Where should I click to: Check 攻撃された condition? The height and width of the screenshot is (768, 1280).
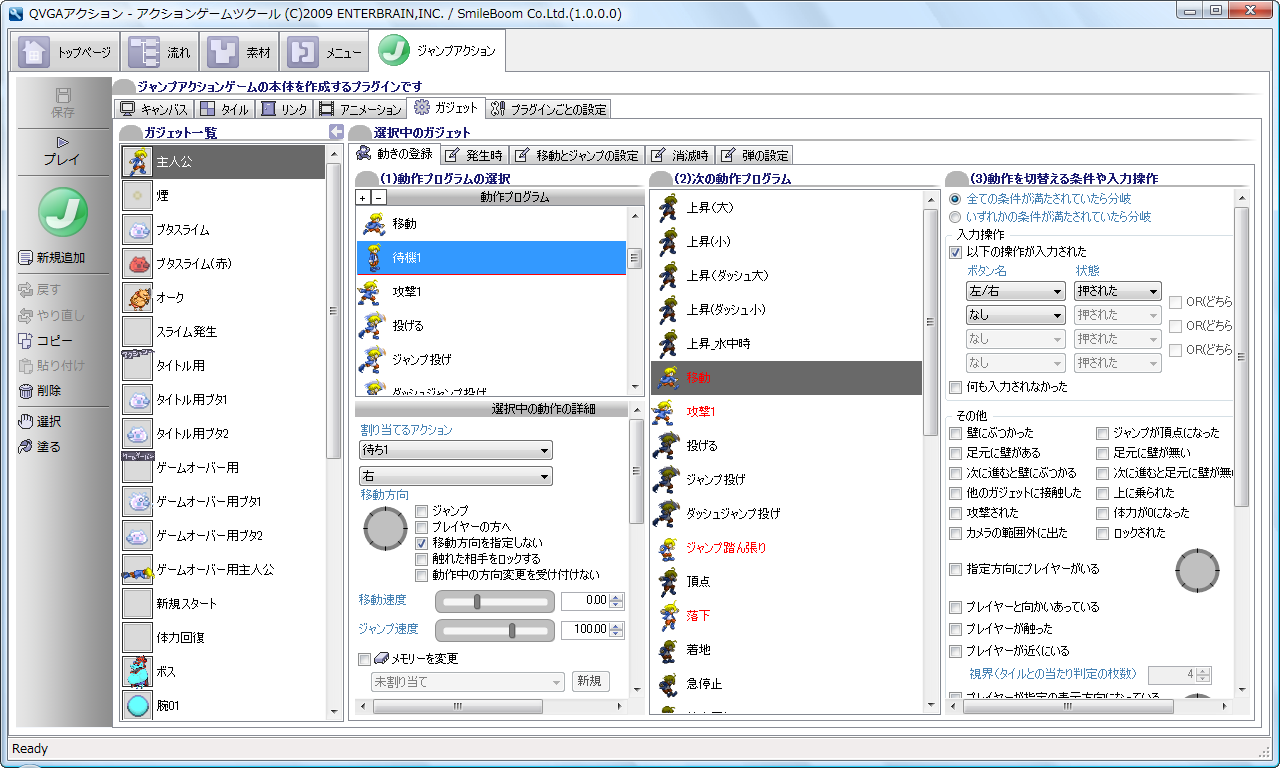[956, 513]
